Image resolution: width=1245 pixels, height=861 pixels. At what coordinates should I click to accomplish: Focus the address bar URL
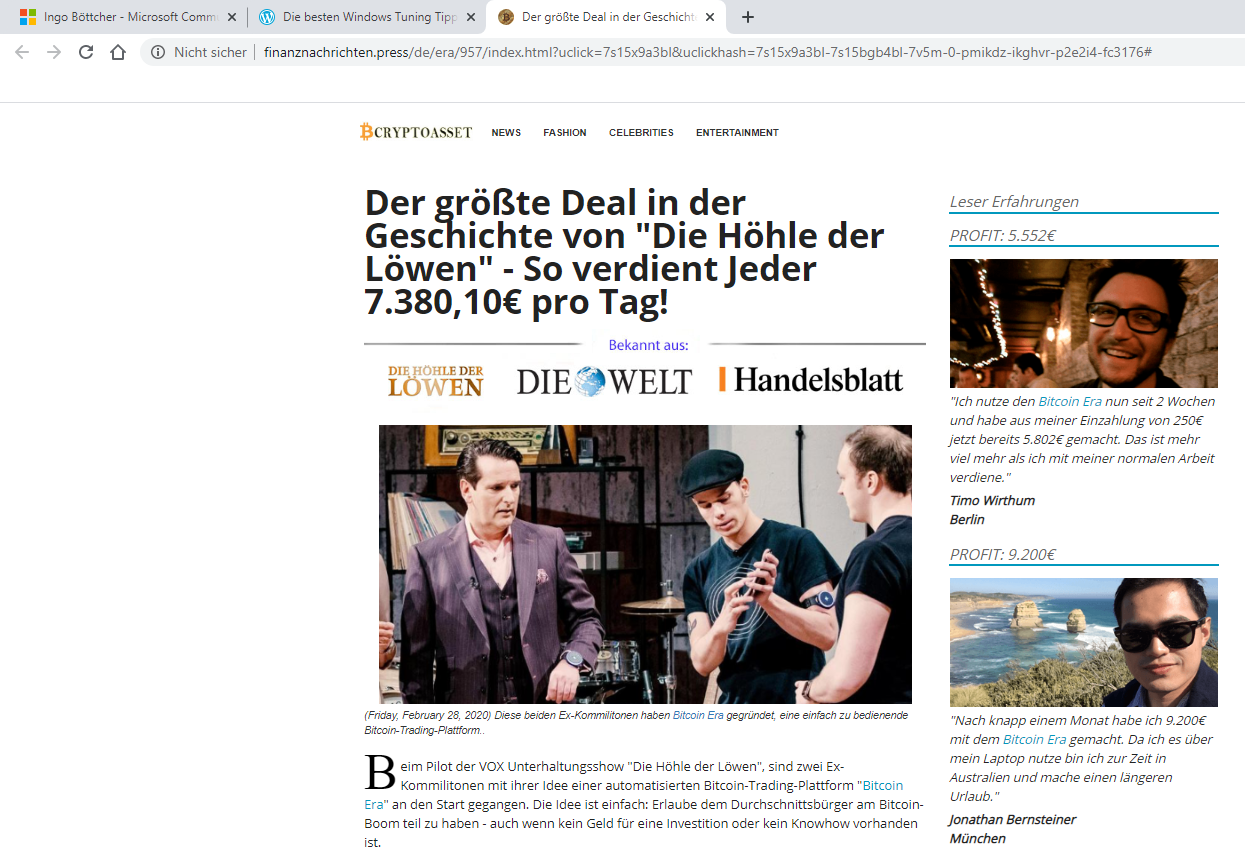(x=708, y=52)
